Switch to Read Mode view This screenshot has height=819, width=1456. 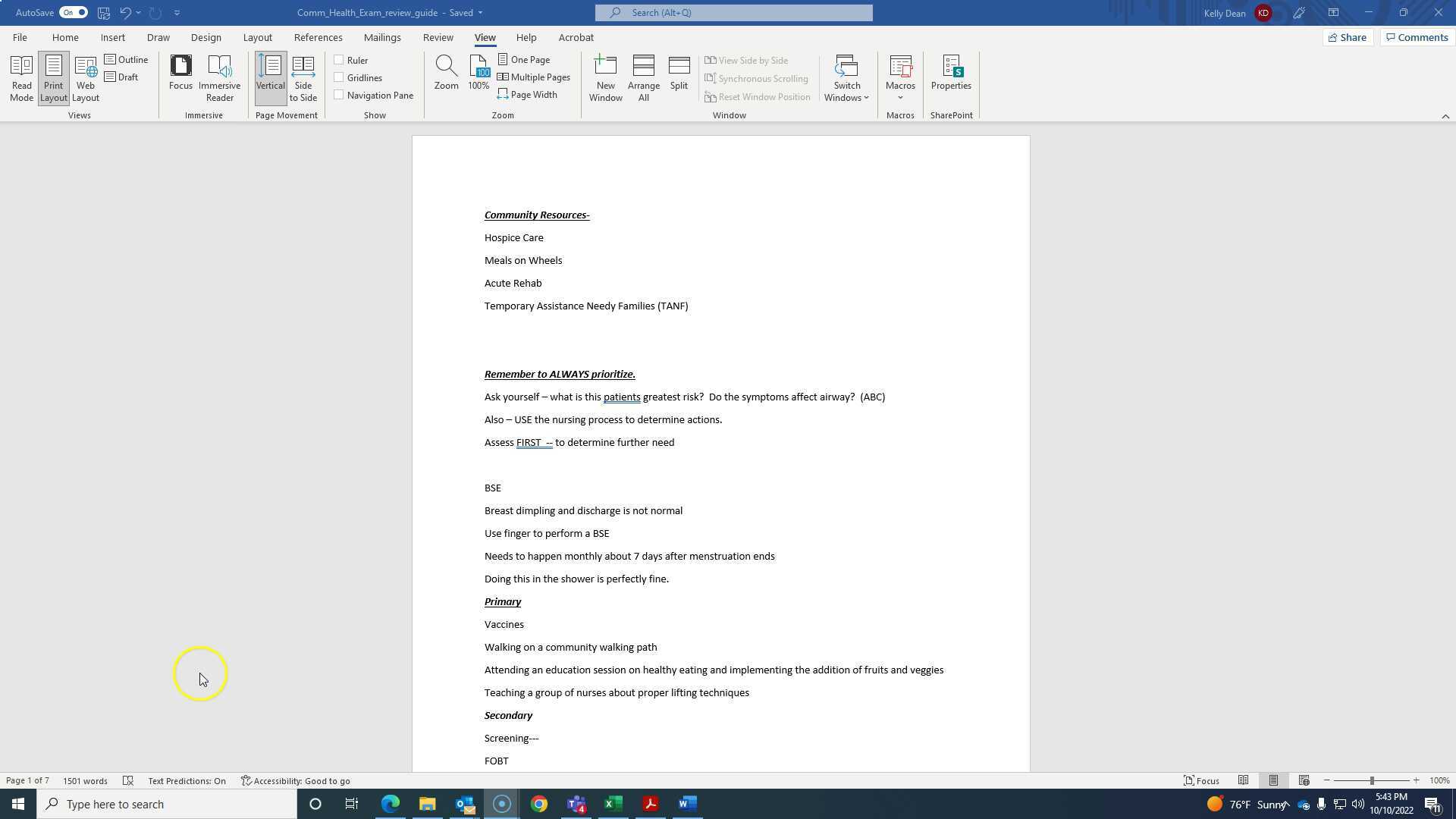click(x=21, y=77)
